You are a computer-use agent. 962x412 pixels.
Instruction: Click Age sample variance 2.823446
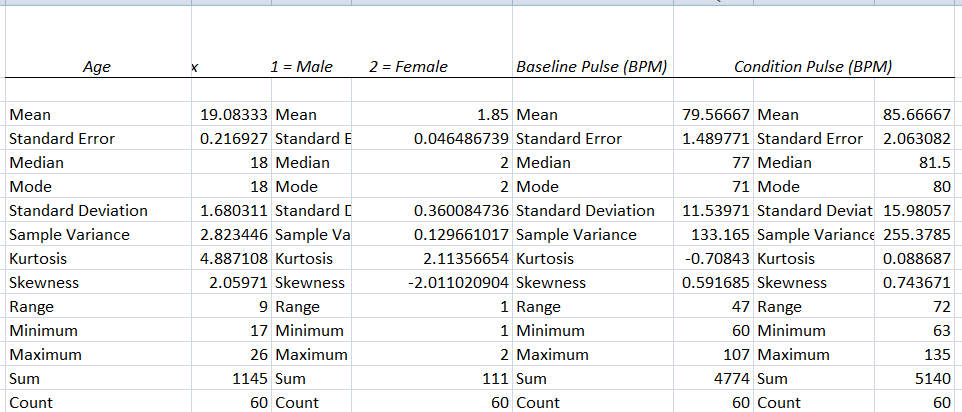point(234,235)
